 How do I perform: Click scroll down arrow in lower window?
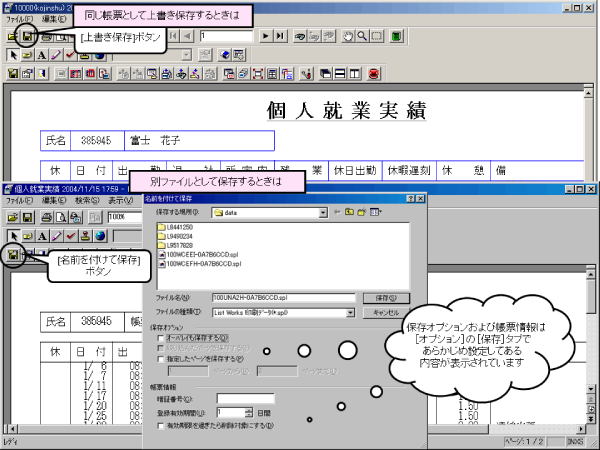[x=590, y=389]
